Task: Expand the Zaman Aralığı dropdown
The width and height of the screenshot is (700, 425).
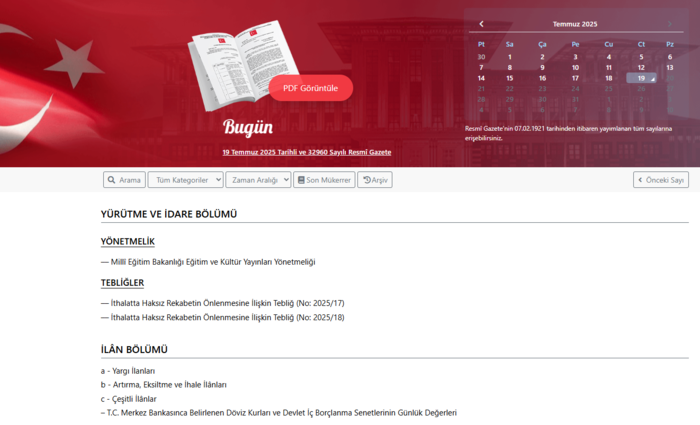Action: click(258, 180)
